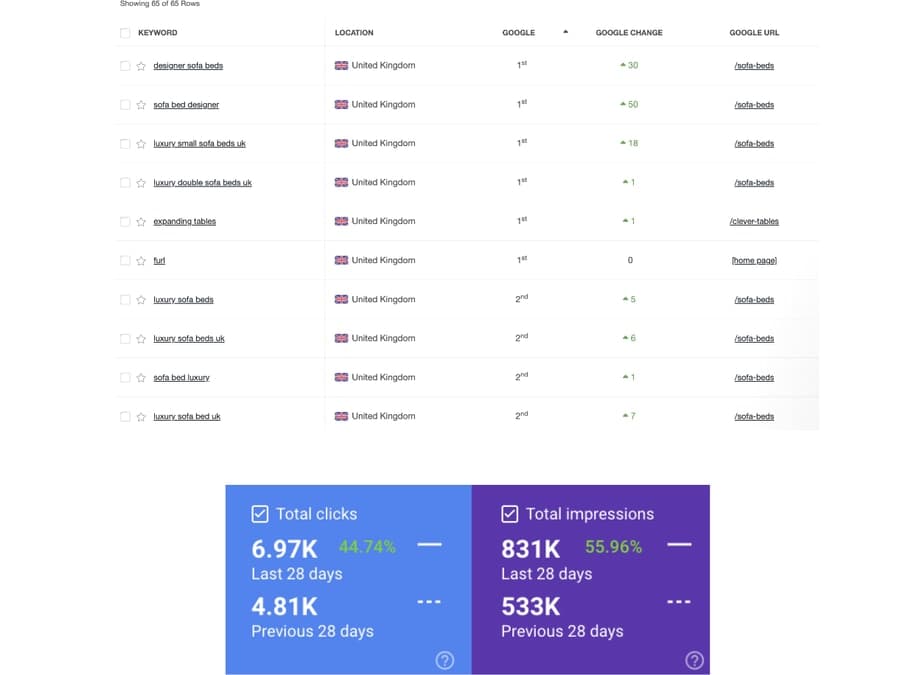Star the 'luxury double sofa beds uk' keyword
The width and height of the screenshot is (900, 675).
point(141,183)
